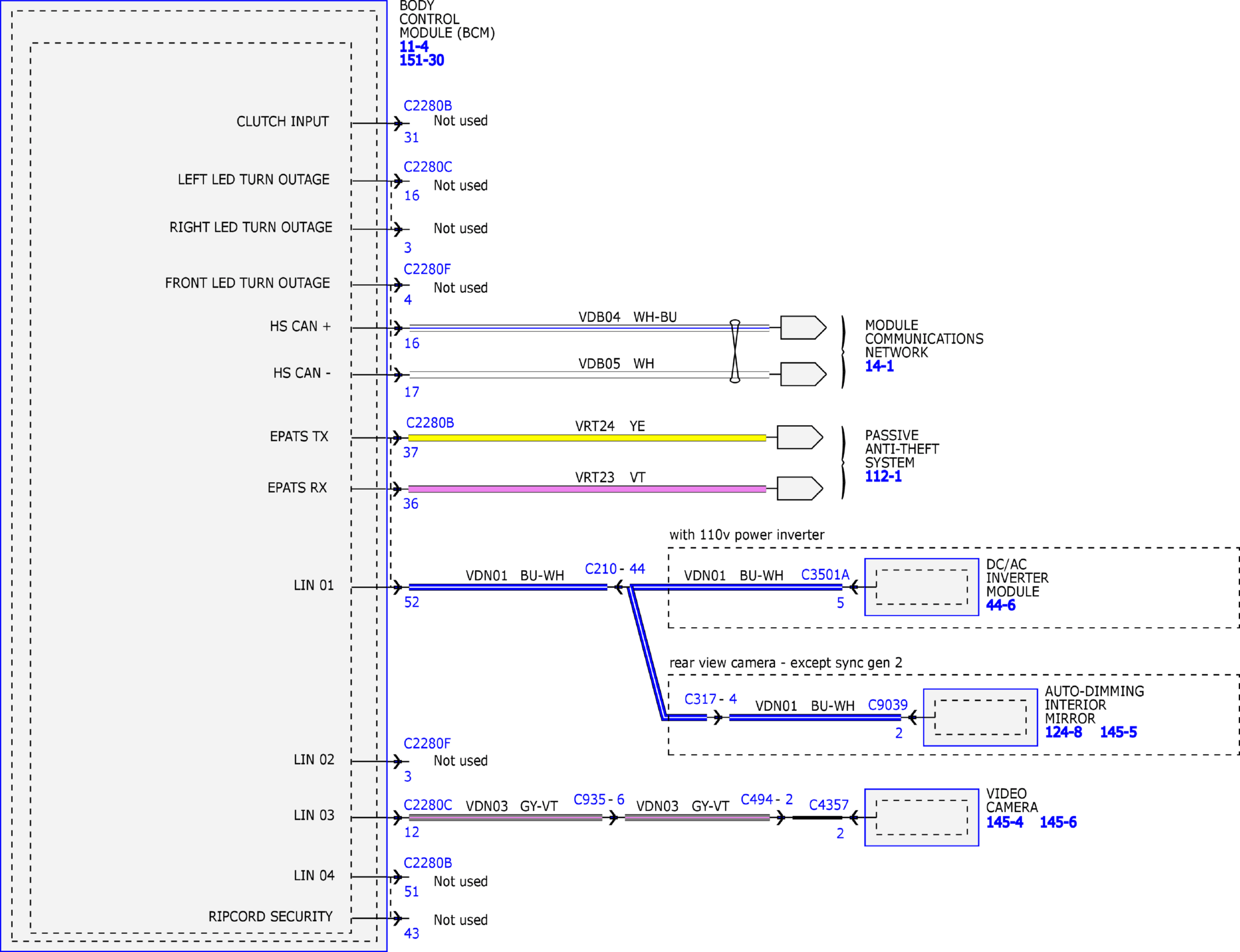The image size is (1240, 952).
Task: Click the HS CAN - off-page arrow symbol
Action: [x=803, y=374]
